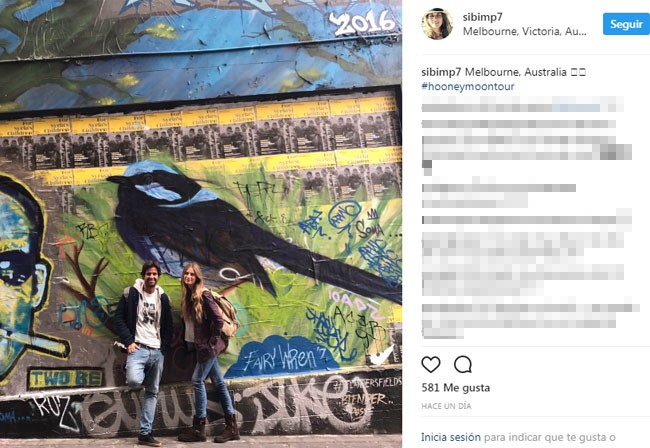Screen dimensions: 650x448
Task: Click the first blurred comment line
Action: pos(522,105)
